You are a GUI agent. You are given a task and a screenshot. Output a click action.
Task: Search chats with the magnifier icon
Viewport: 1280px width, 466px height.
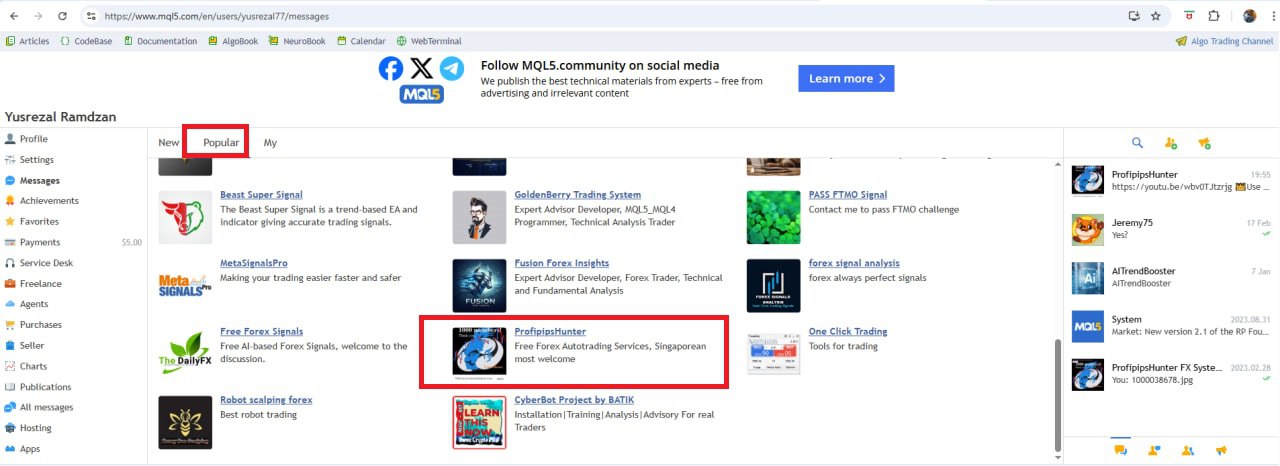(x=1137, y=143)
